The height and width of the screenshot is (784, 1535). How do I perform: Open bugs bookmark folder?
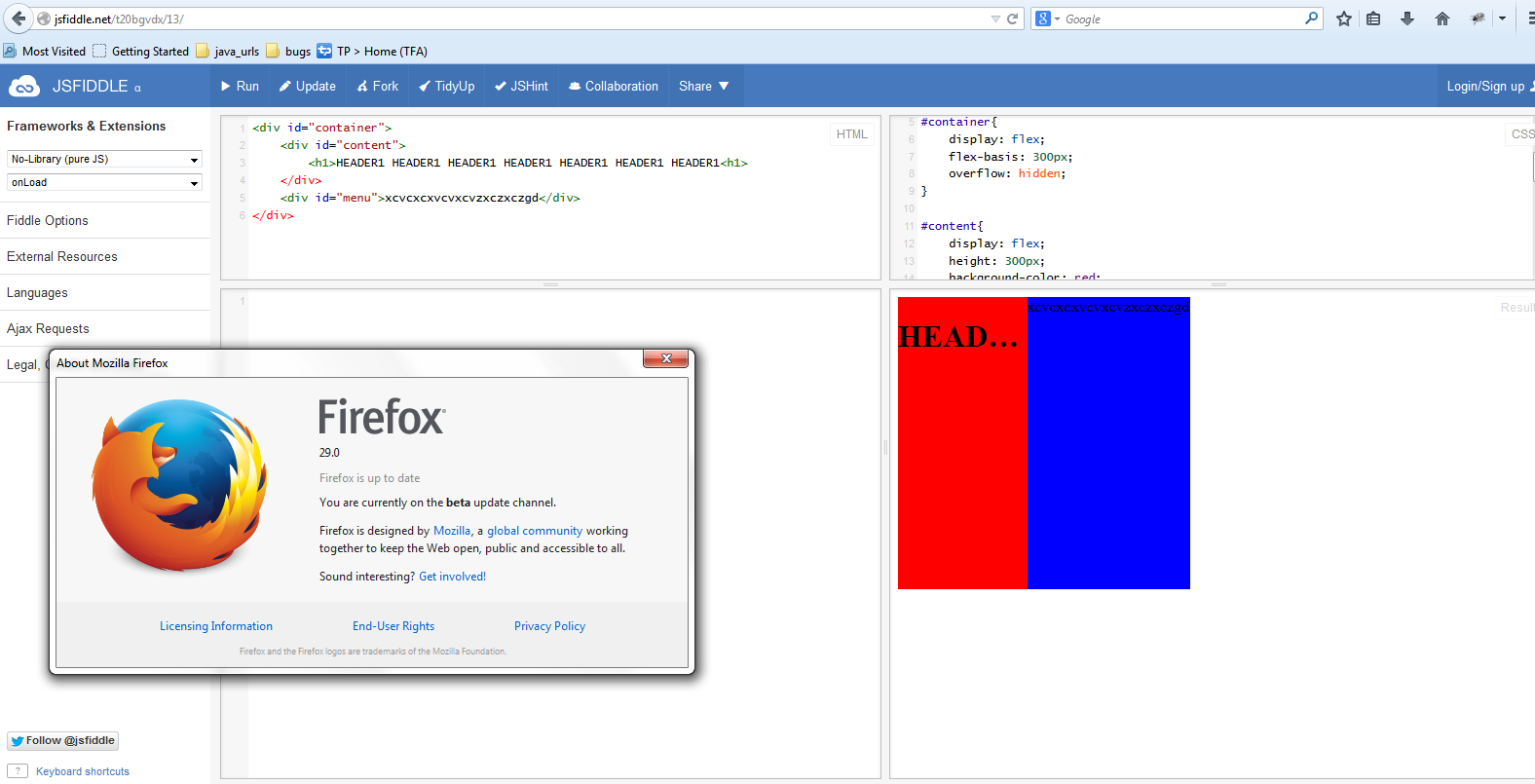[x=289, y=51]
